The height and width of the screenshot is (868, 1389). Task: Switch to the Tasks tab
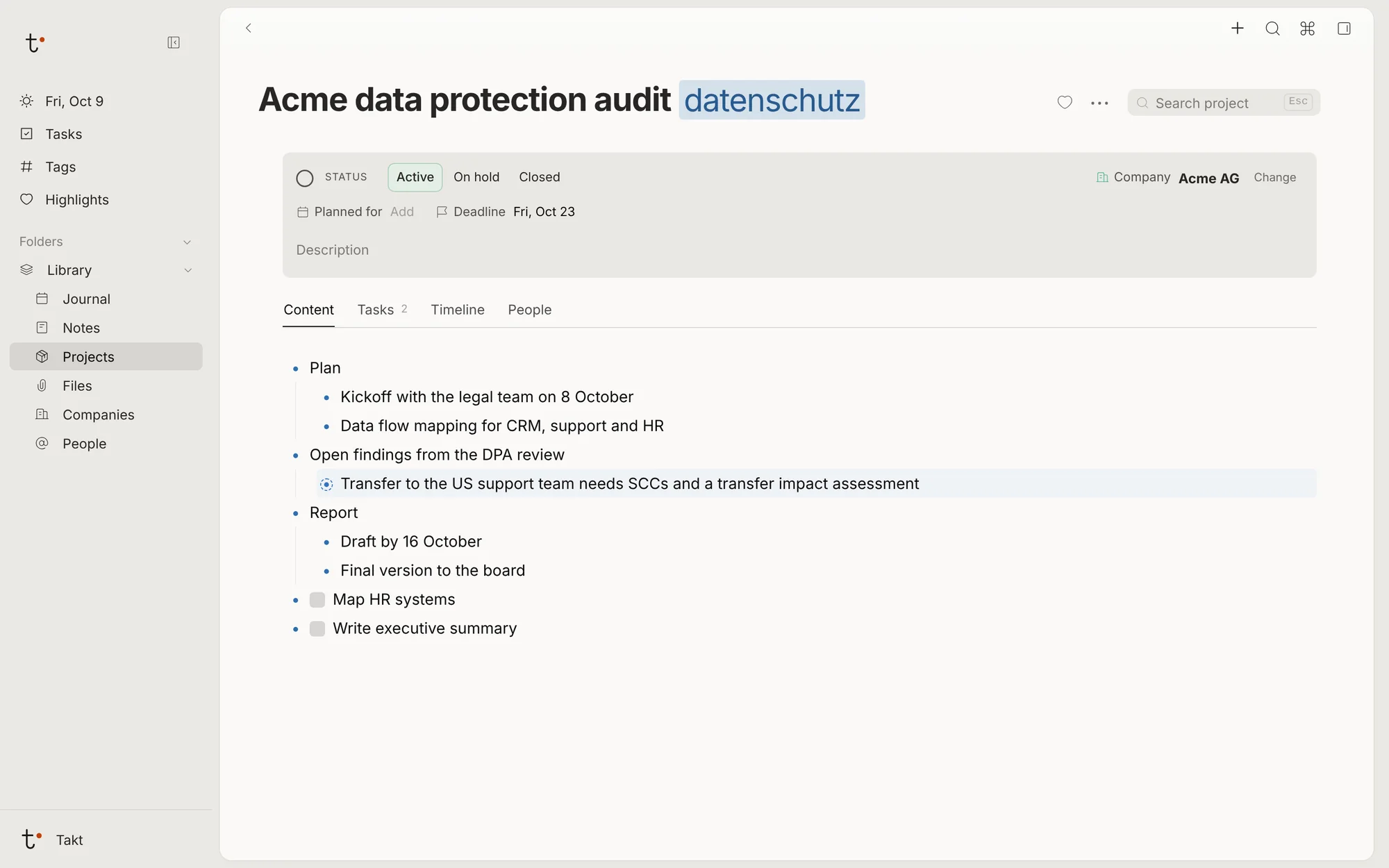382,310
